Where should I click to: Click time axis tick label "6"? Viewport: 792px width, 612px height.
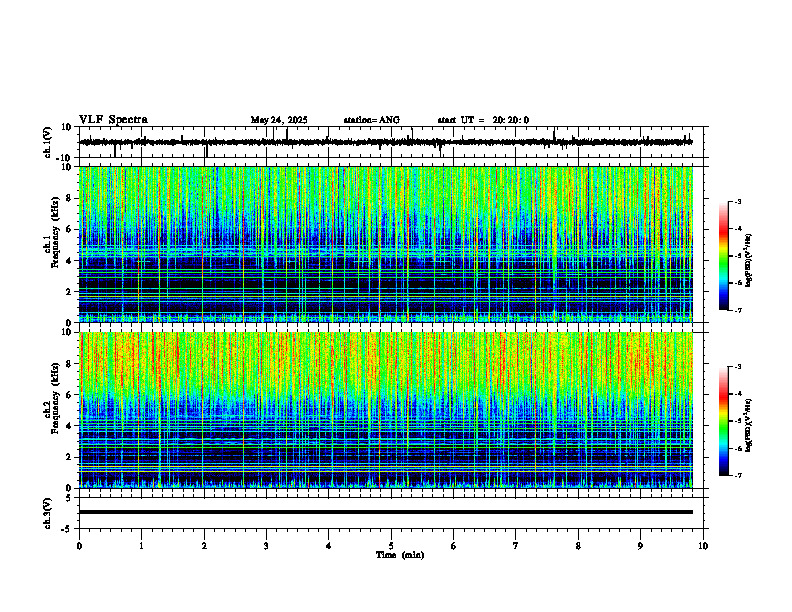(454, 546)
